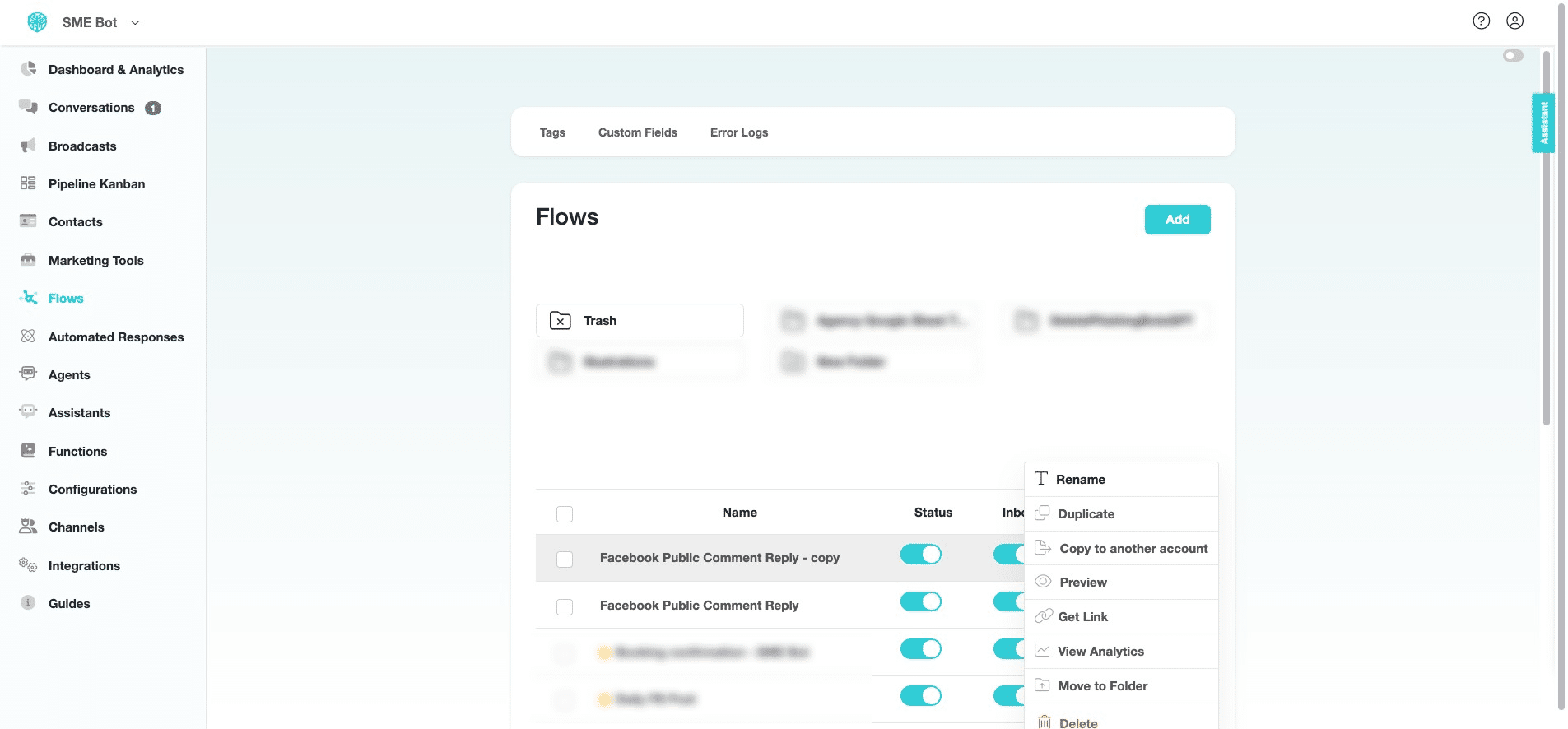Image resolution: width=1568 pixels, height=729 pixels.
Task: Click the Assistants bot icon
Action: [x=28, y=412]
